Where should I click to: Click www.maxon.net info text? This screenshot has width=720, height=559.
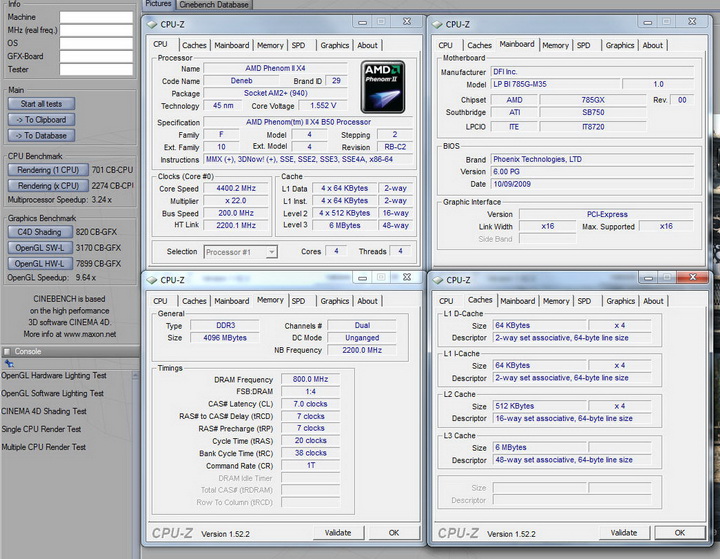(x=90, y=334)
